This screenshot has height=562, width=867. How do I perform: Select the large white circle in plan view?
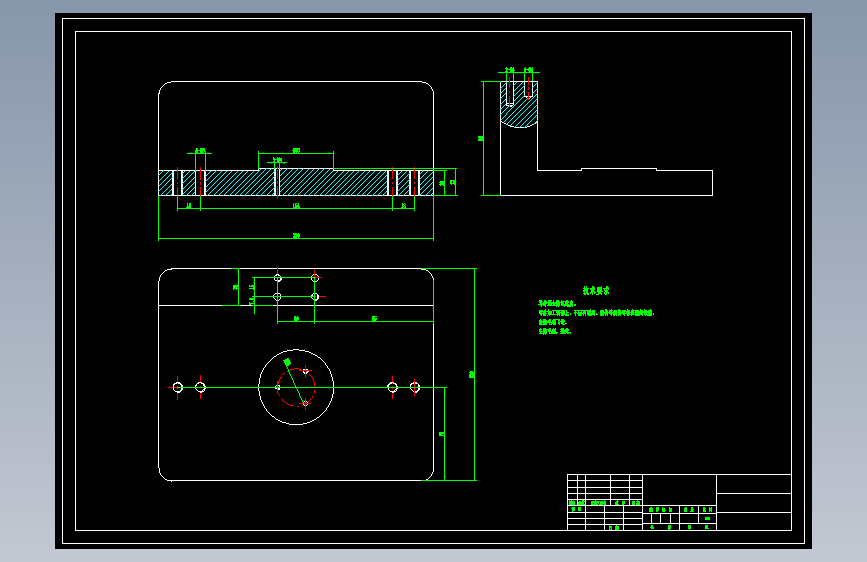pyautogui.click(x=296, y=387)
